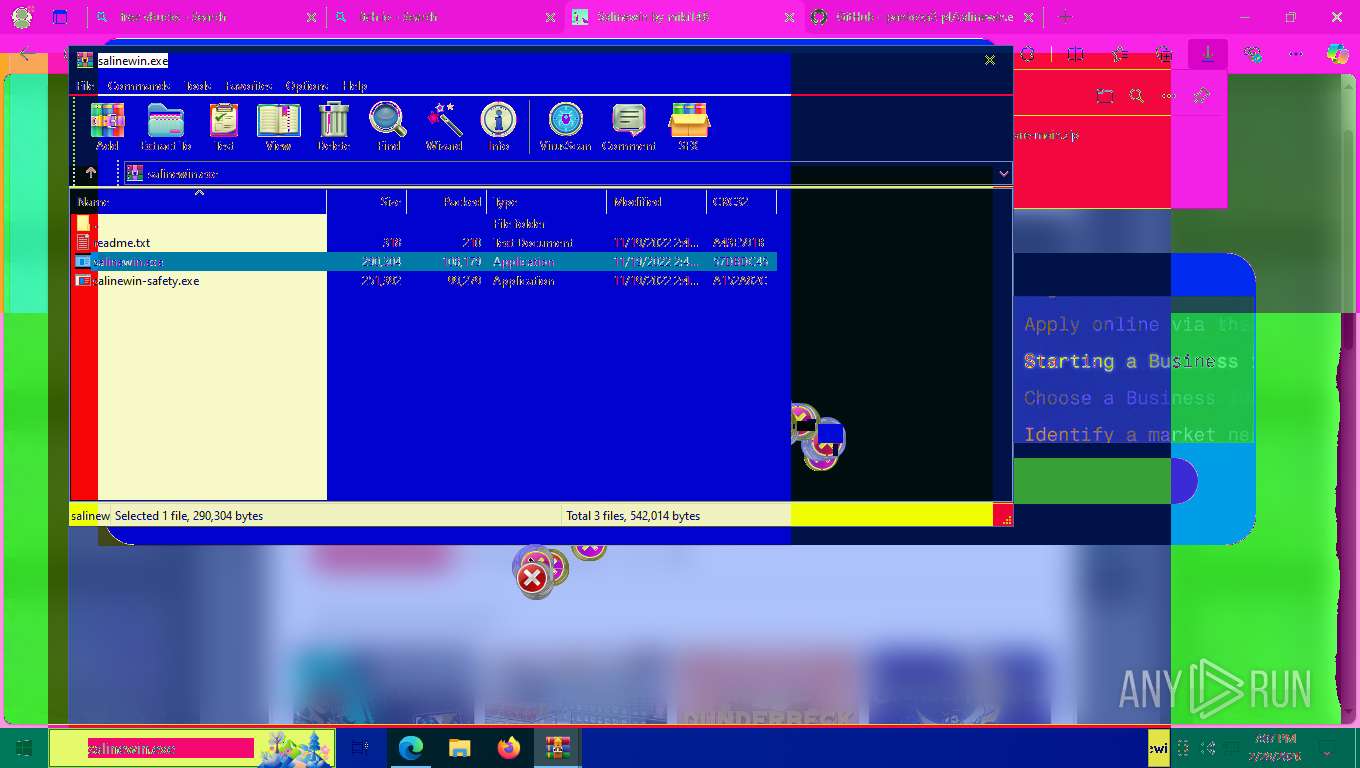Open a new browser tab with plus
Viewport: 1360px width, 768px height.
[x=1065, y=17]
